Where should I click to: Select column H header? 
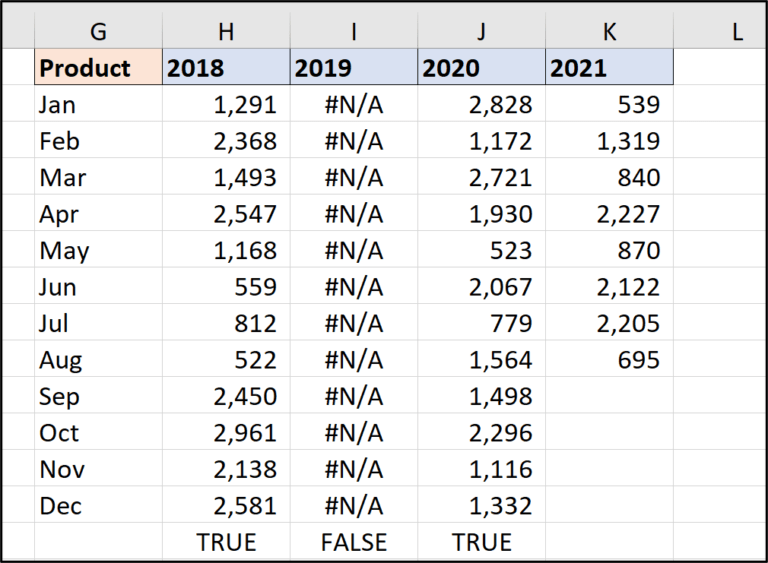[226, 31]
